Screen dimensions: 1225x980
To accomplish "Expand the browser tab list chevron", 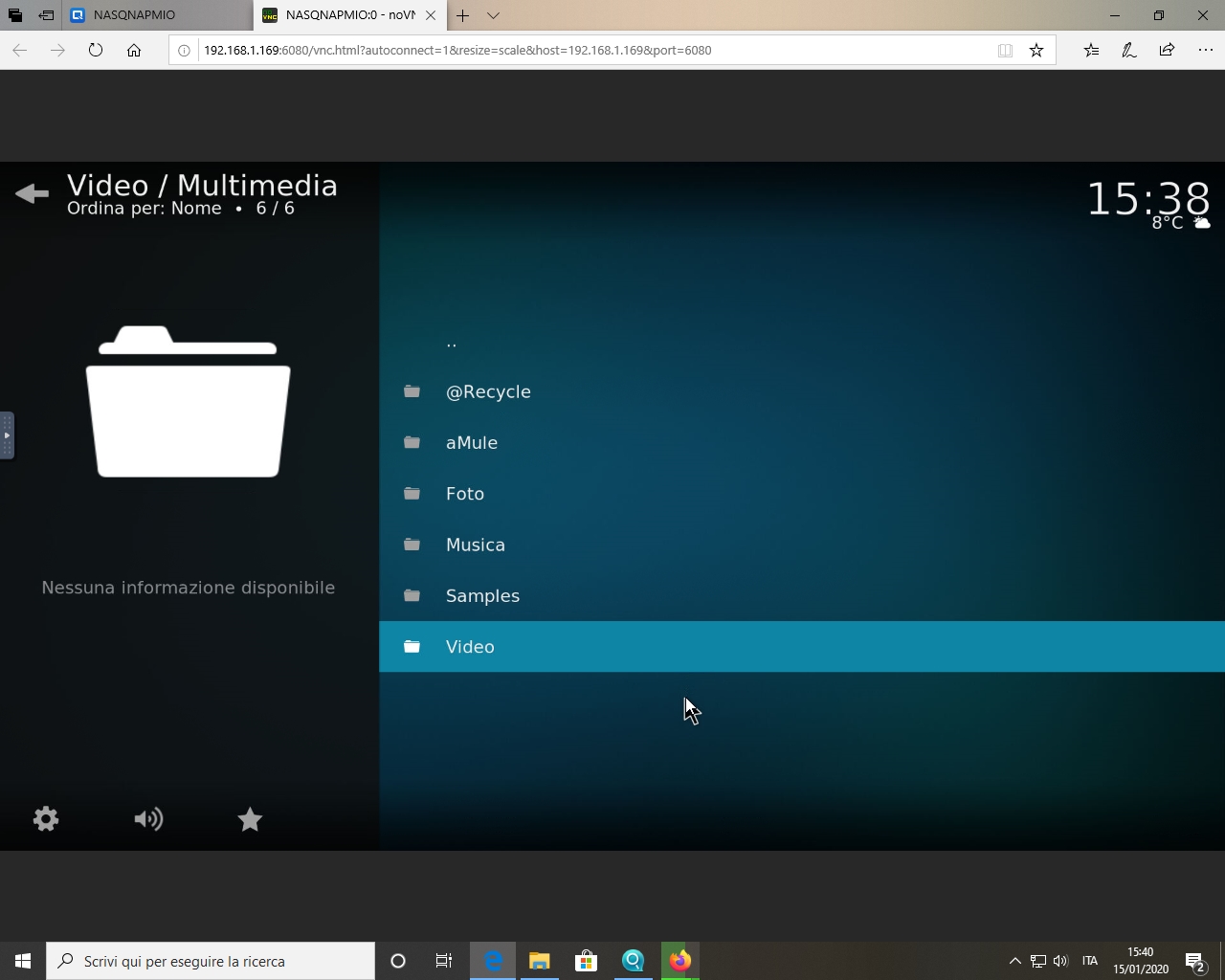I will [493, 15].
